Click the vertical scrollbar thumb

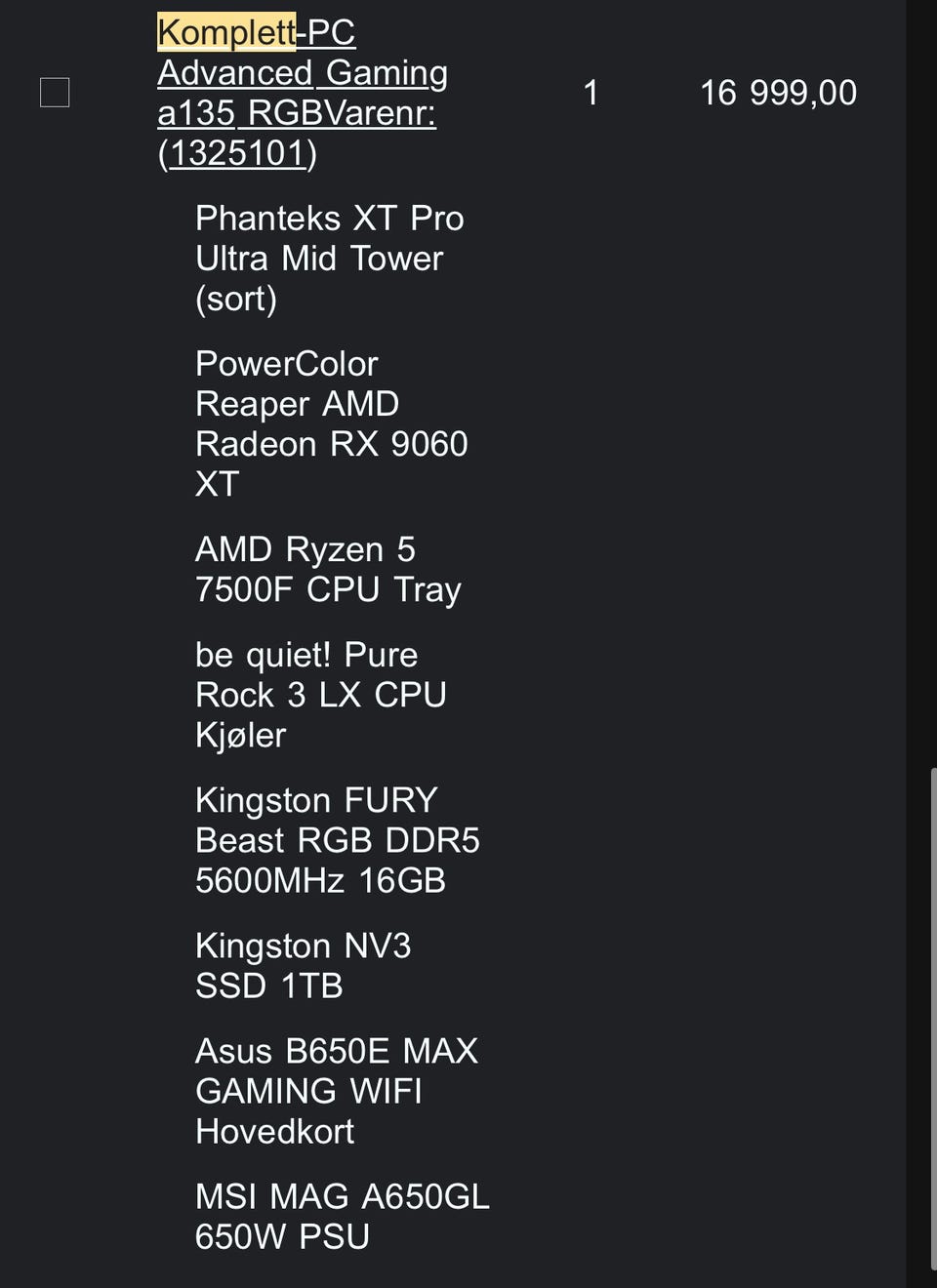(x=933, y=1025)
